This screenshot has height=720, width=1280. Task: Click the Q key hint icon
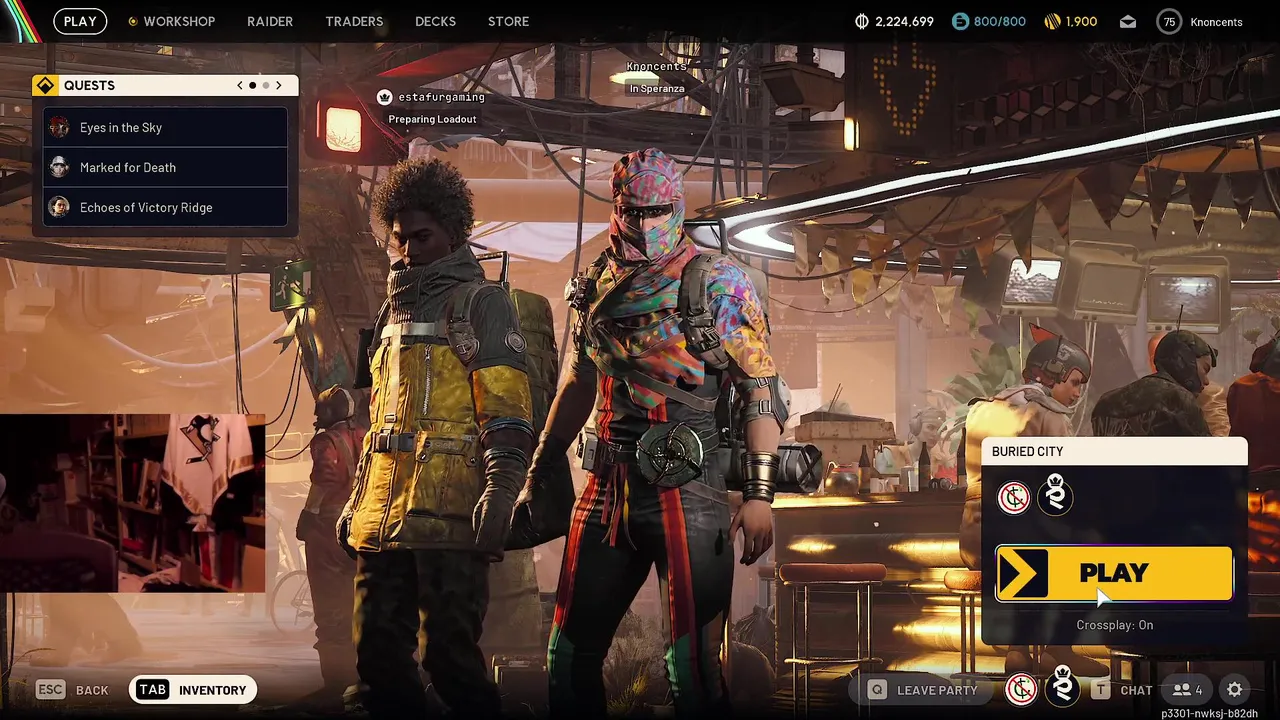click(x=877, y=690)
